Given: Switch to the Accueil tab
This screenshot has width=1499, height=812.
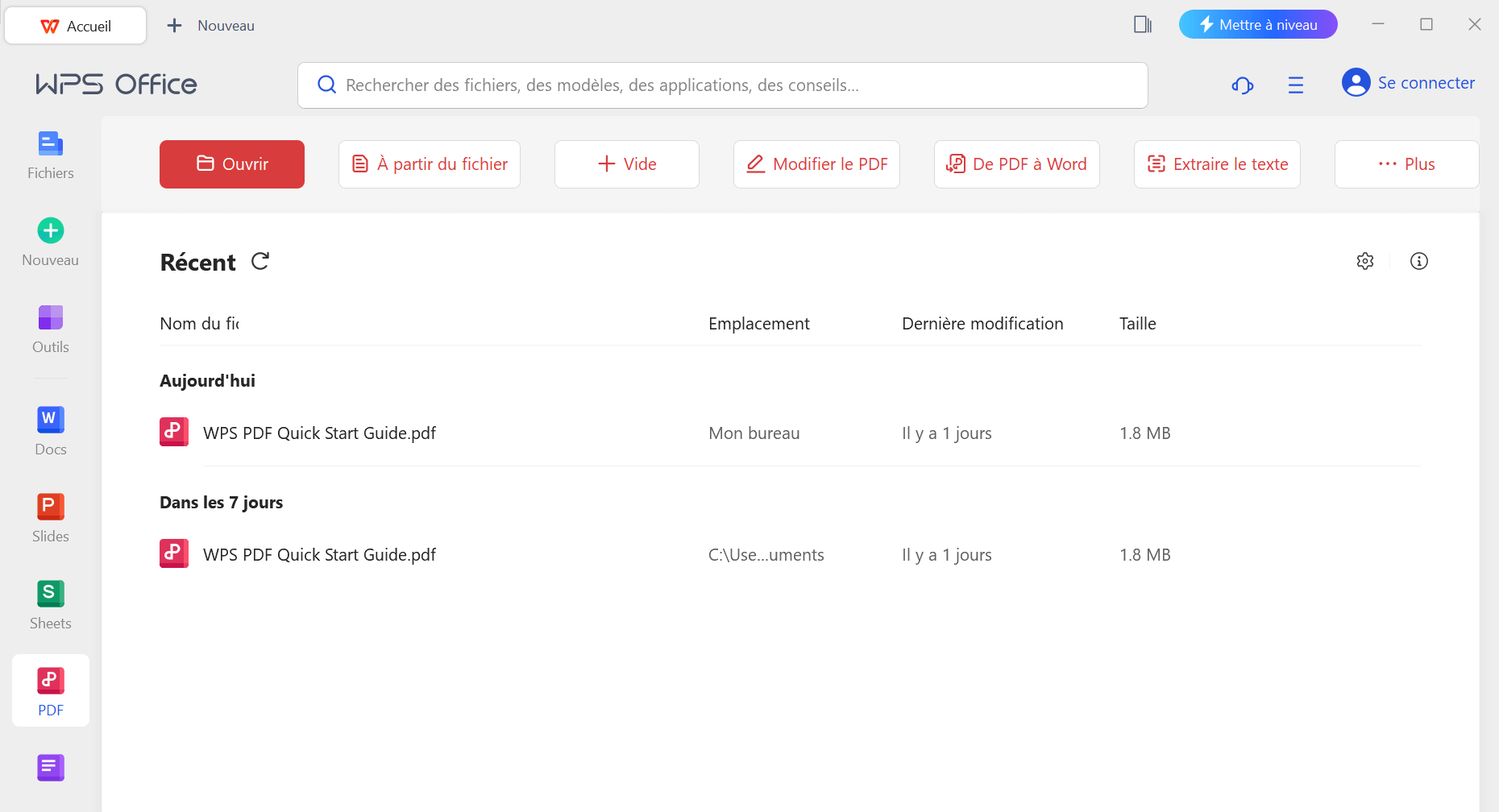Looking at the screenshot, I should (76, 26).
